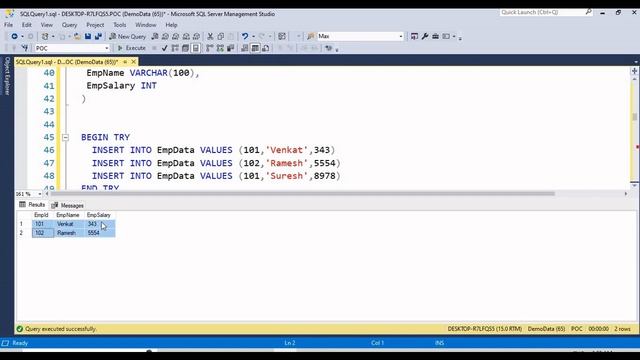Open the Navigate Backward history dropdown arrow
The image size is (640, 360).
(x=22, y=36)
